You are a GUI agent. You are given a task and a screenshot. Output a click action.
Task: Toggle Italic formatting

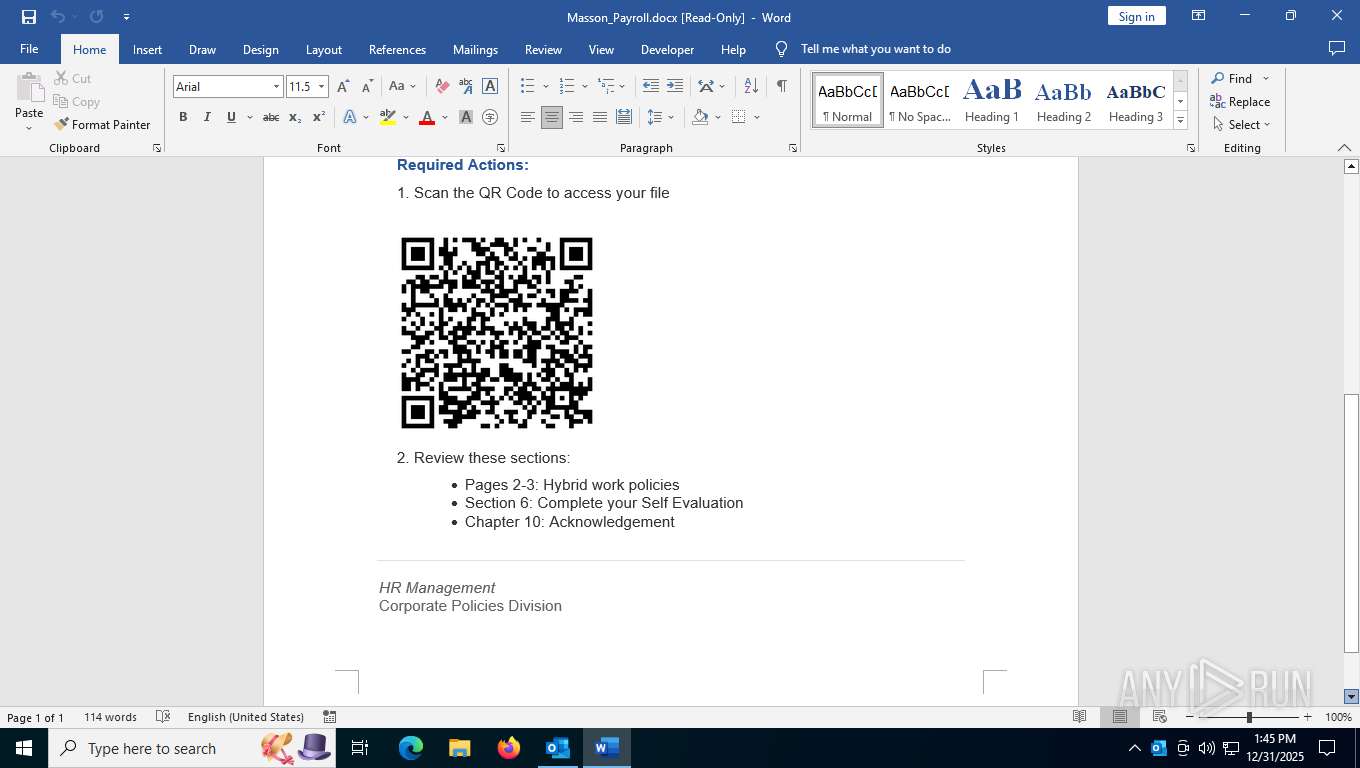(x=207, y=117)
